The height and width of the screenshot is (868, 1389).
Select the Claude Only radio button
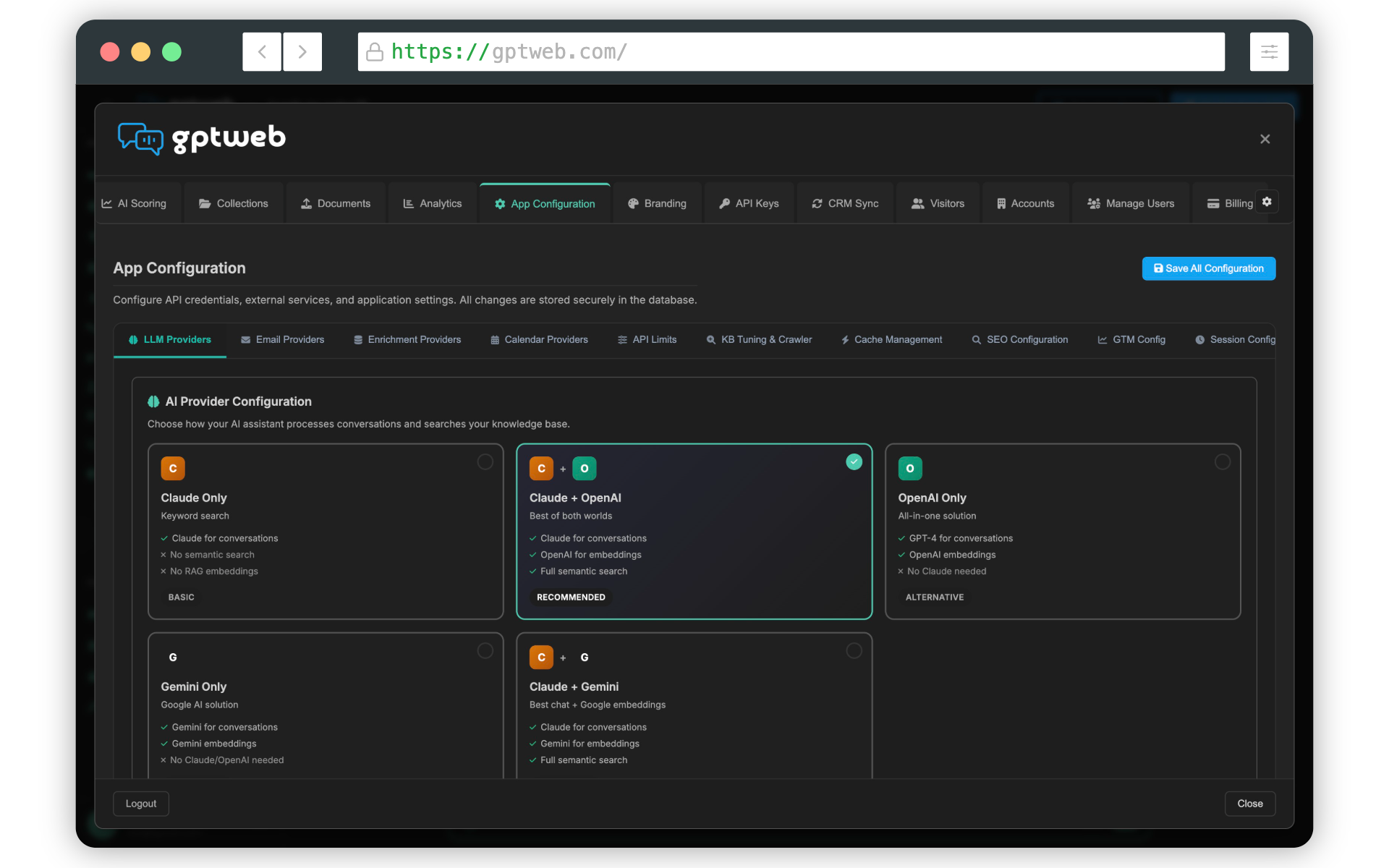click(485, 461)
